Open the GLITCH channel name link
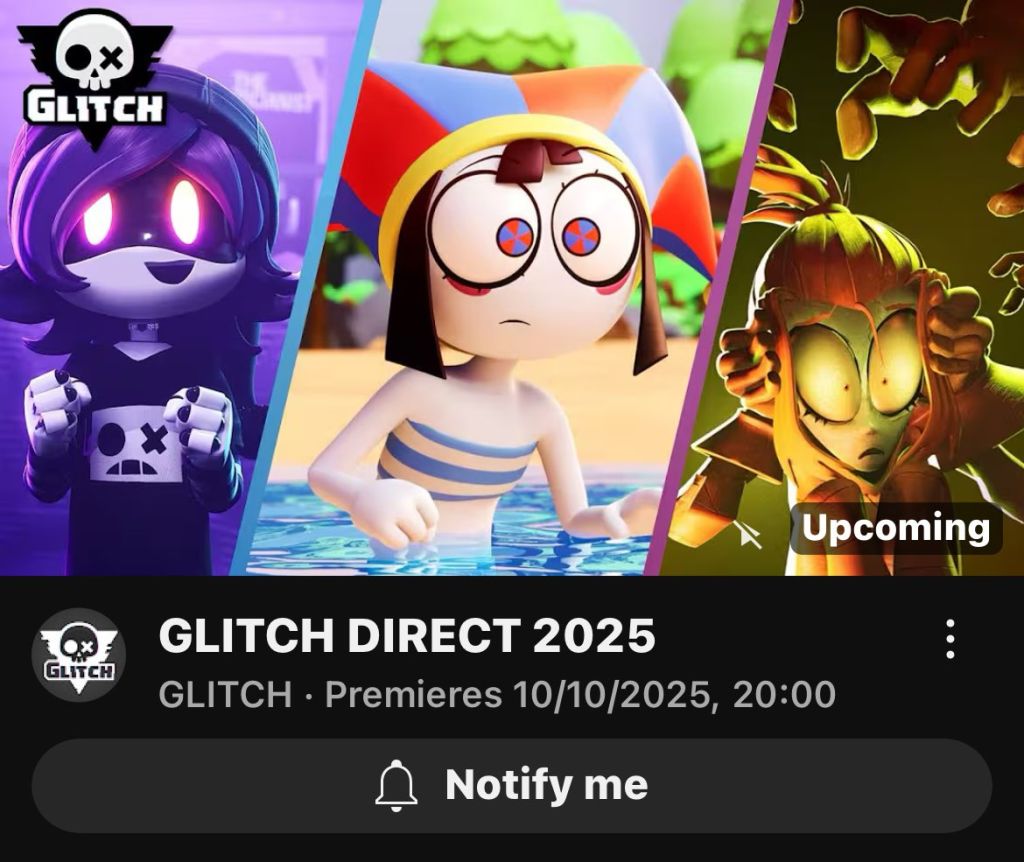This screenshot has width=1024, height=862. [x=225, y=694]
